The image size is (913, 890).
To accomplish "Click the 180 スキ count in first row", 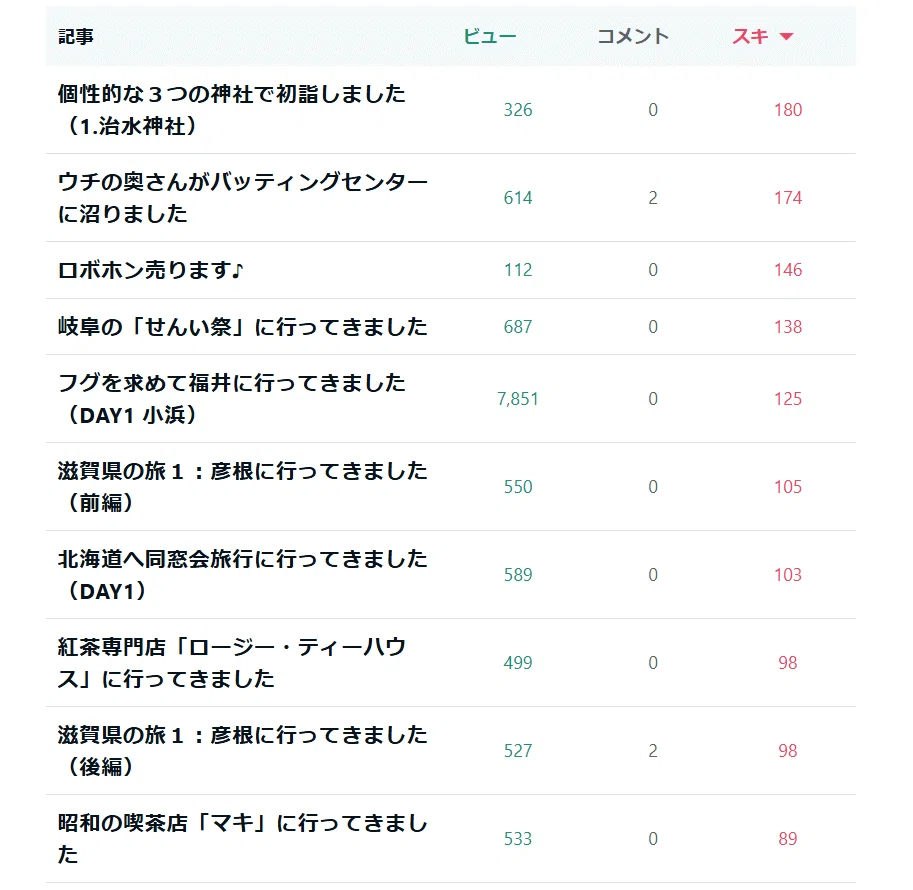I will pos(788,110).
